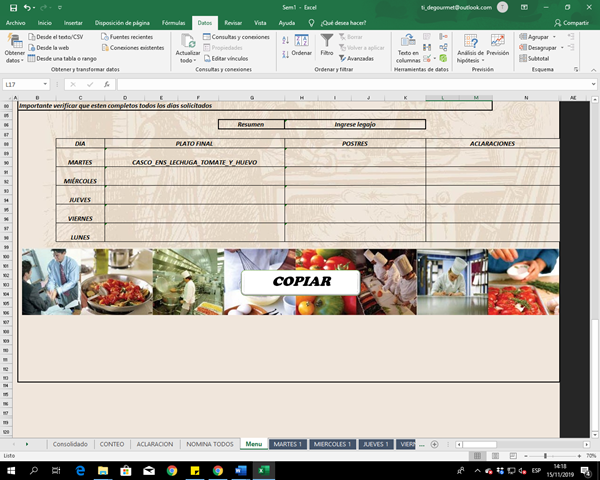Switch to the Consolidado sheet
Screen dimensions: 600x480
(70, 444)
